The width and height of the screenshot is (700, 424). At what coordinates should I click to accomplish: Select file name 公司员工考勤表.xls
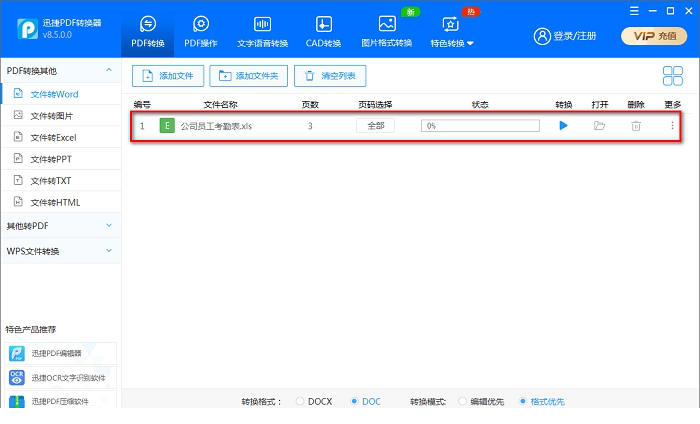coord(216,126)
